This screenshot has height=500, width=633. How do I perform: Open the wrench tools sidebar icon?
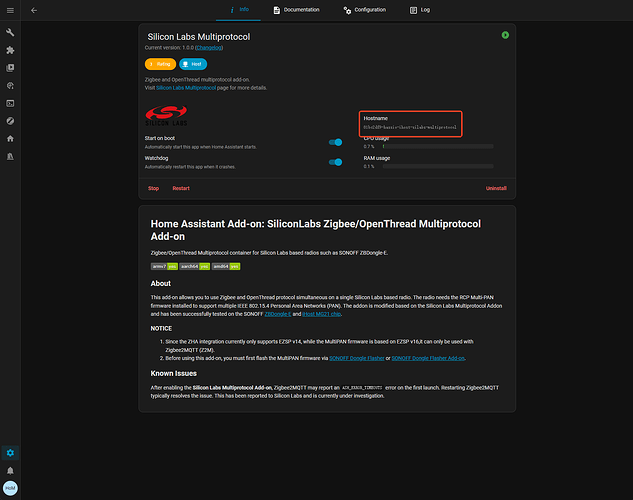[10, 32]
